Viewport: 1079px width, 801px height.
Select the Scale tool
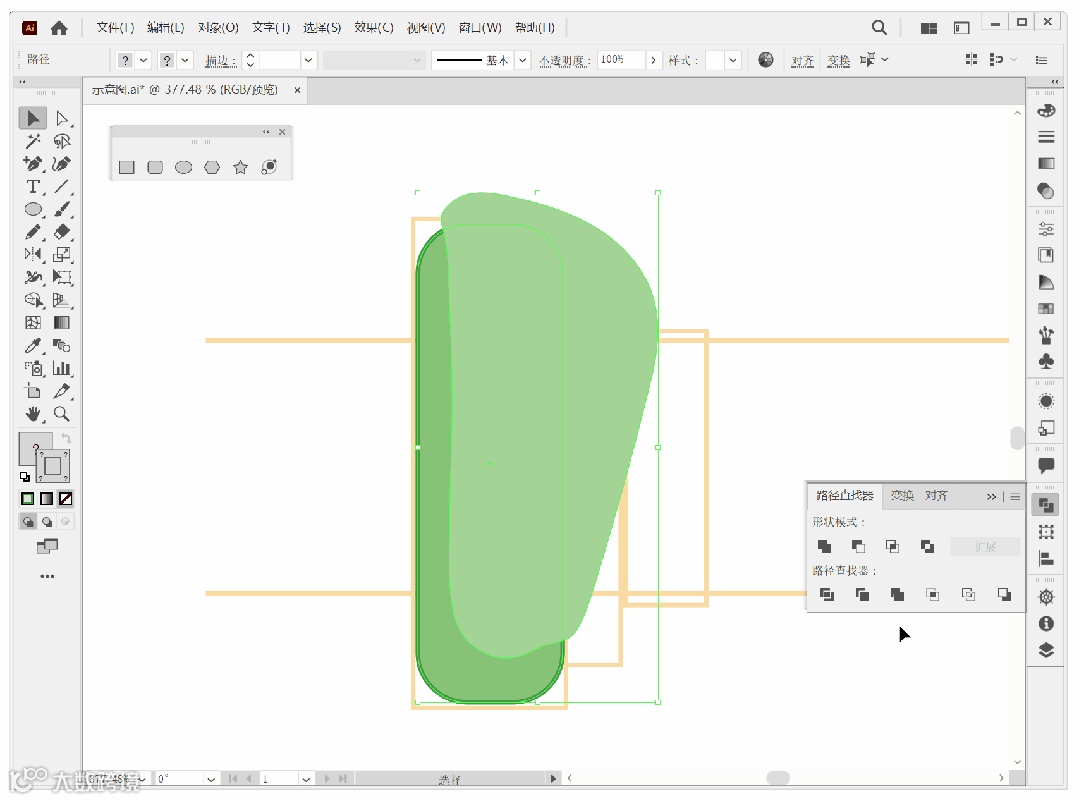click(62, 255)
